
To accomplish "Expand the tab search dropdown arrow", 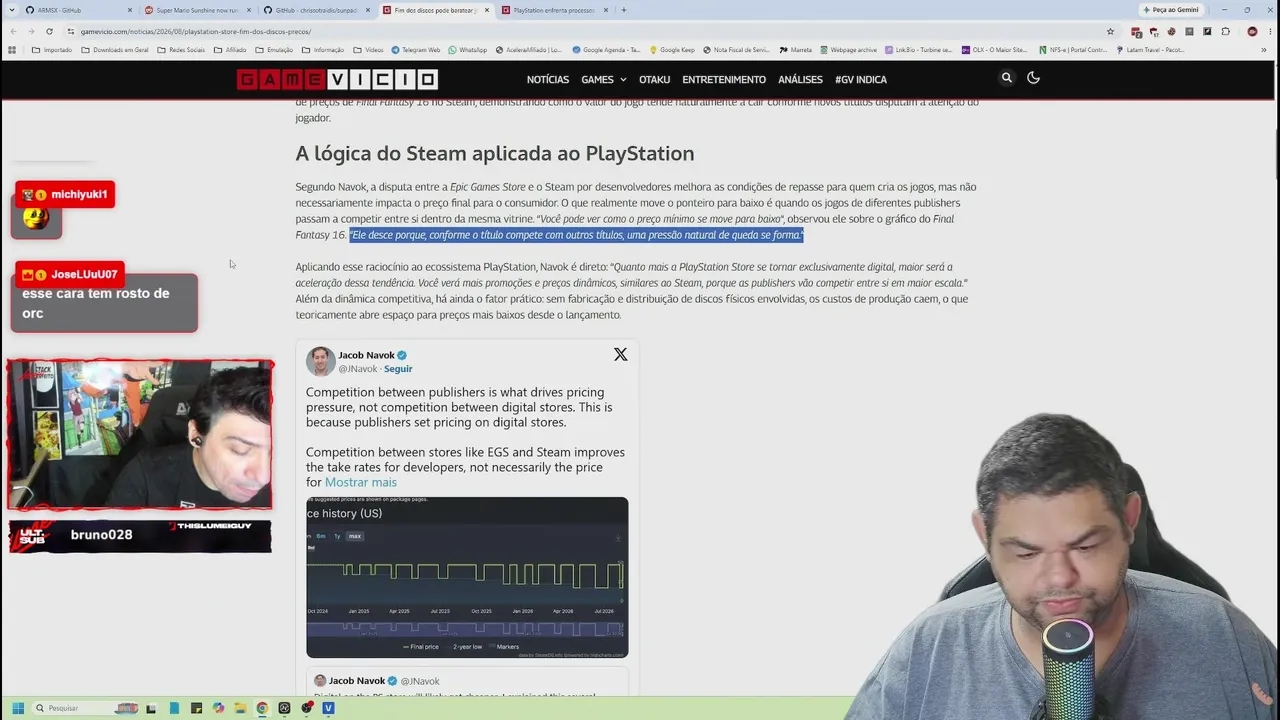I will click(x=11, y=10).
